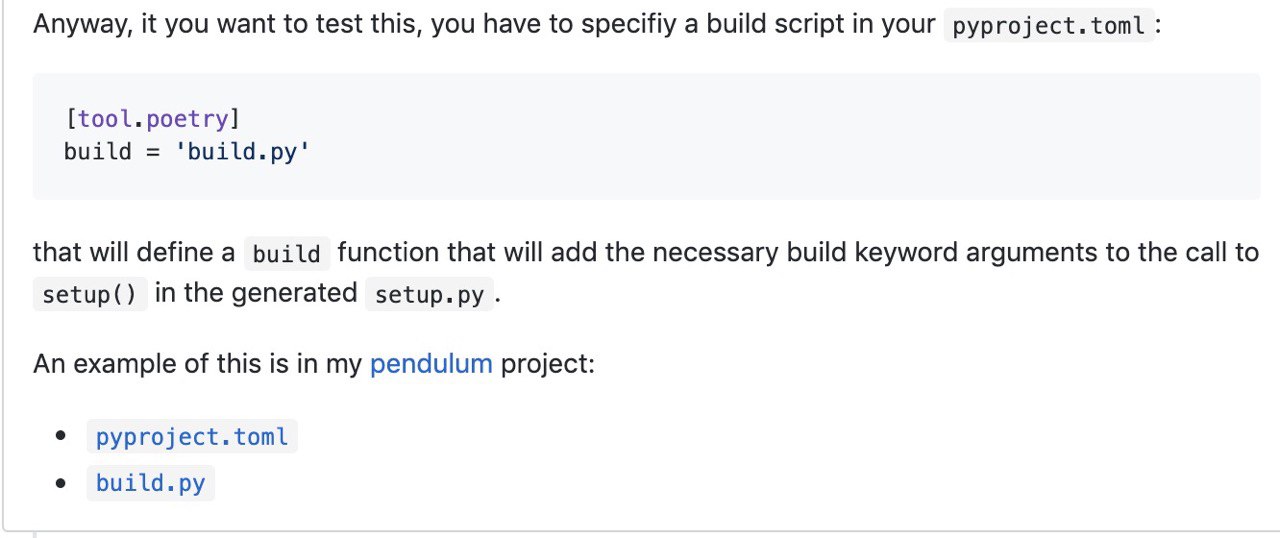This screenshot has height=538, width=1280.
Task: Click the purple 'poetry' word in code block
Action: click(x=187, y=120)
